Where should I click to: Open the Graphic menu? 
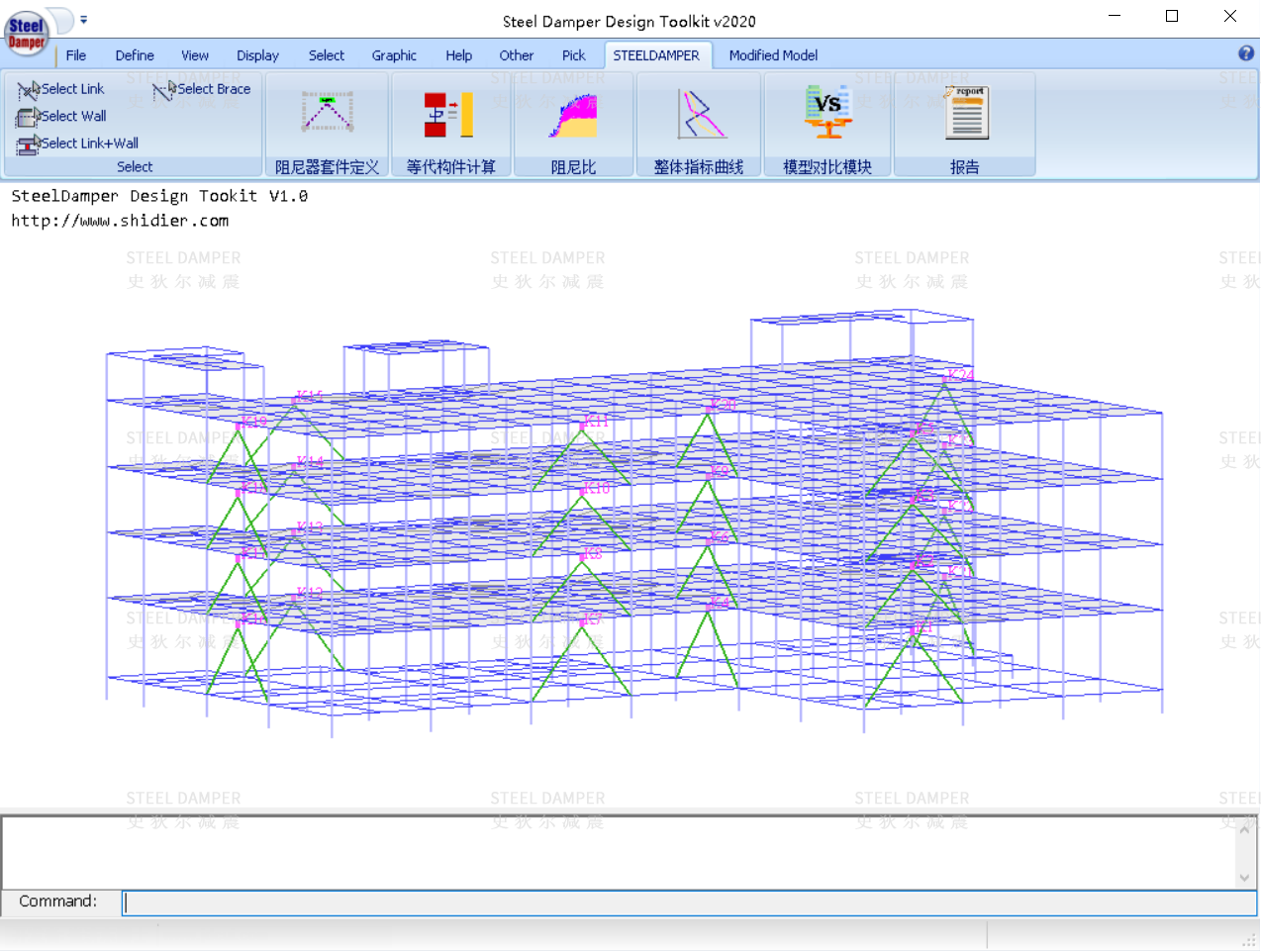tap(394, 55)
